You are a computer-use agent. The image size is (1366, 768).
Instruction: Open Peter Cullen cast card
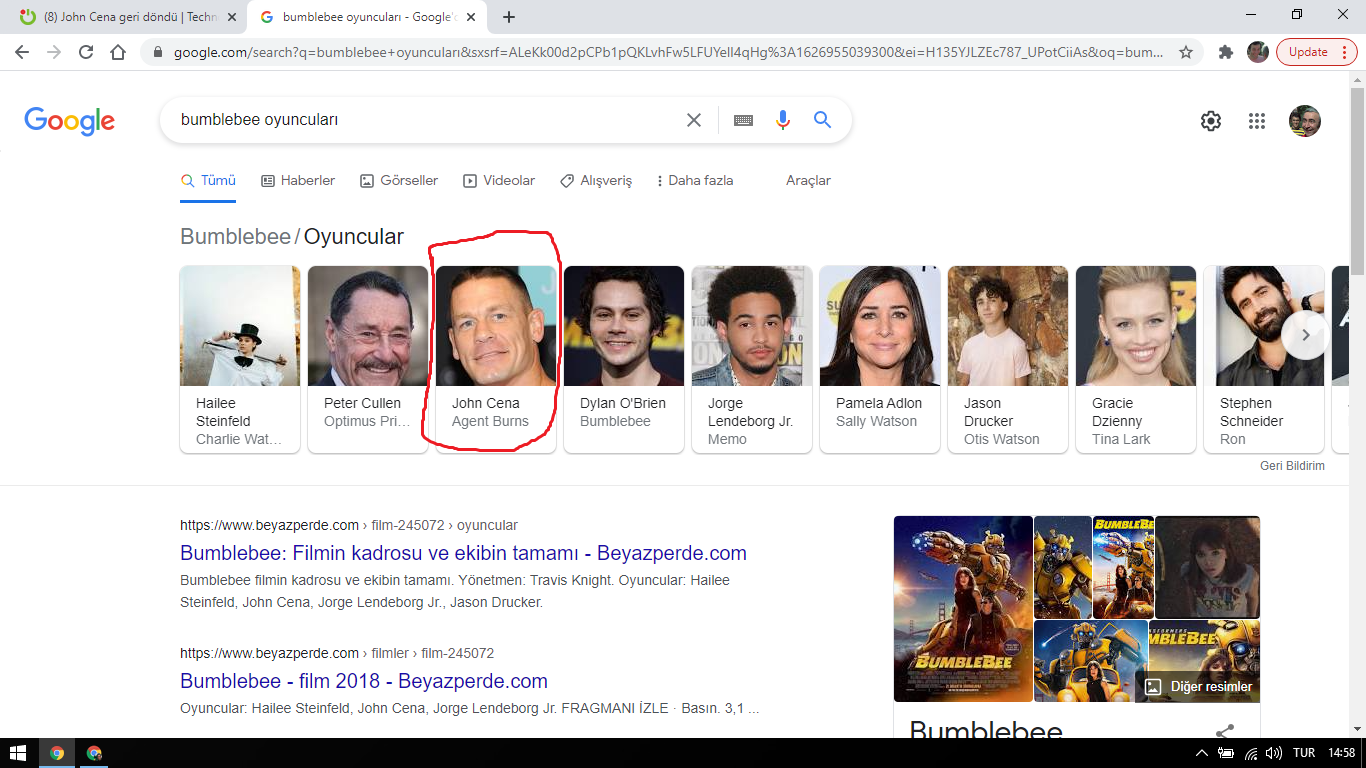(368, 359)
